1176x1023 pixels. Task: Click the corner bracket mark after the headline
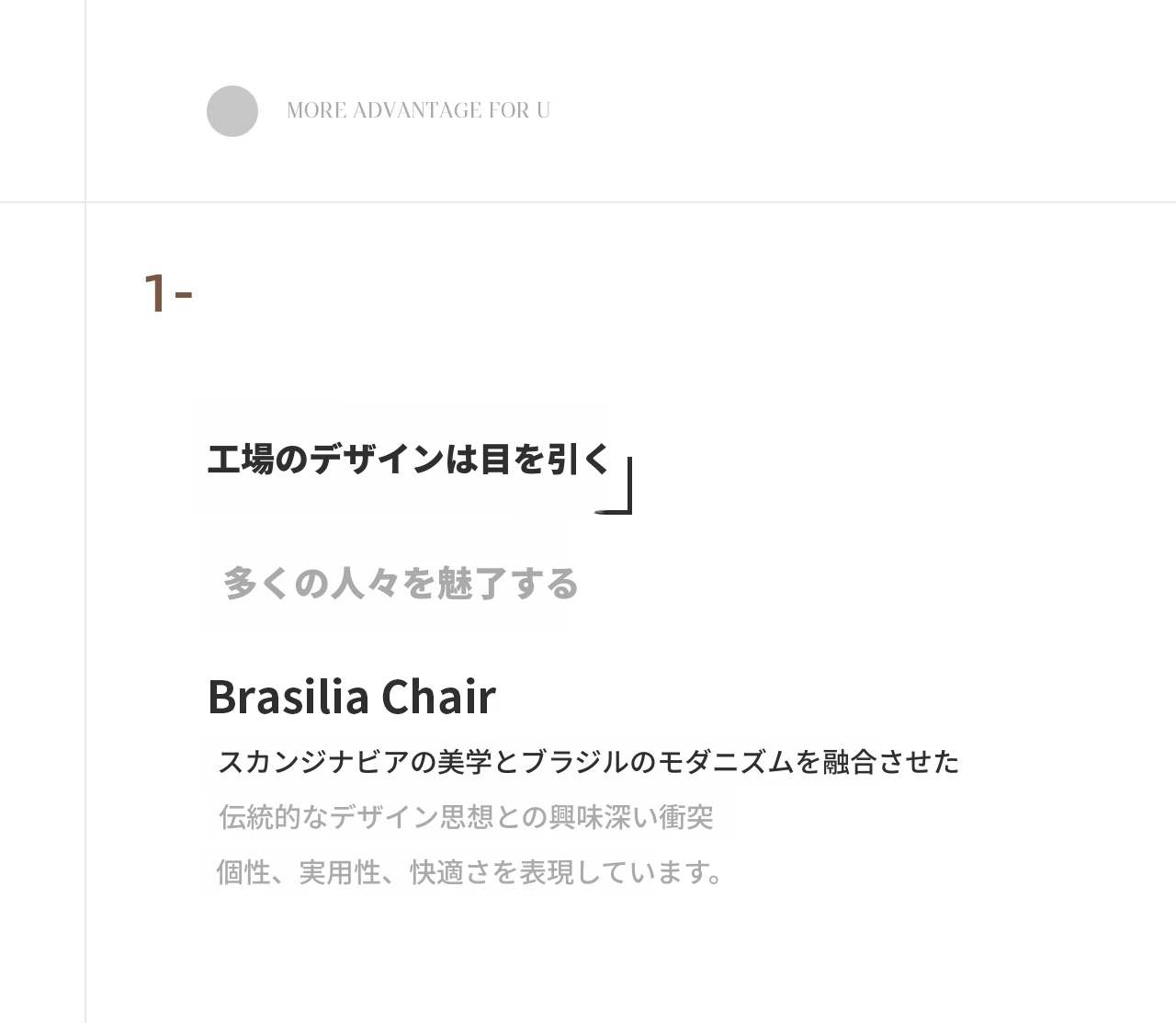coord(614,485)
